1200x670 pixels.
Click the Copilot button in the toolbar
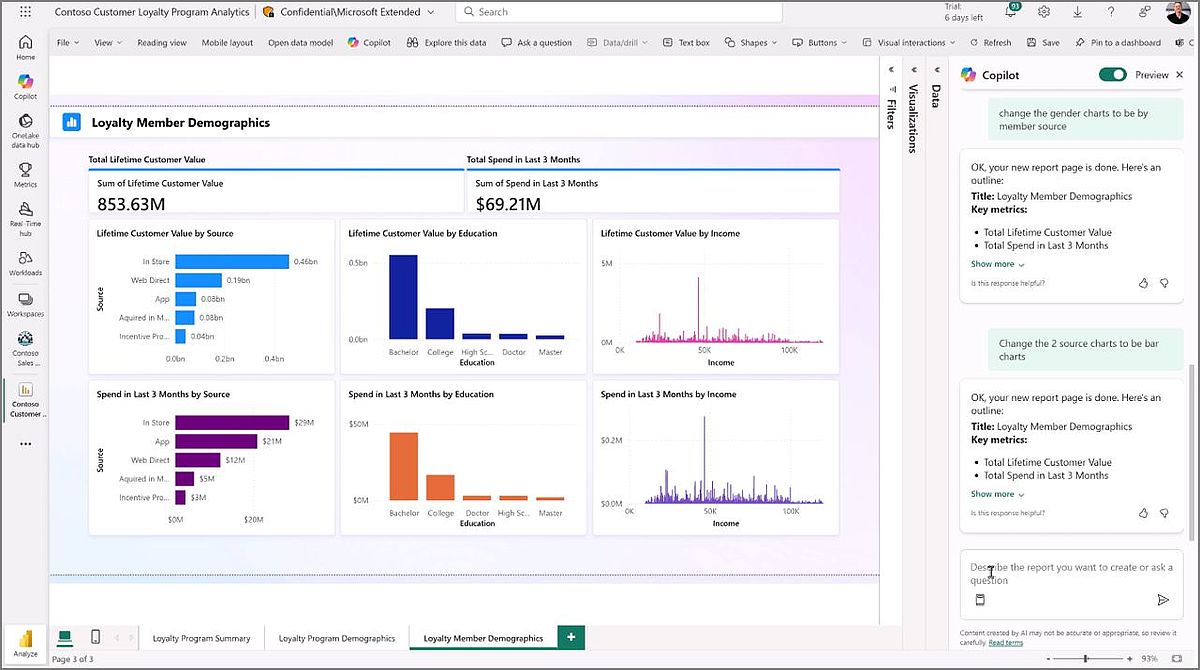(x=369, y=43)
